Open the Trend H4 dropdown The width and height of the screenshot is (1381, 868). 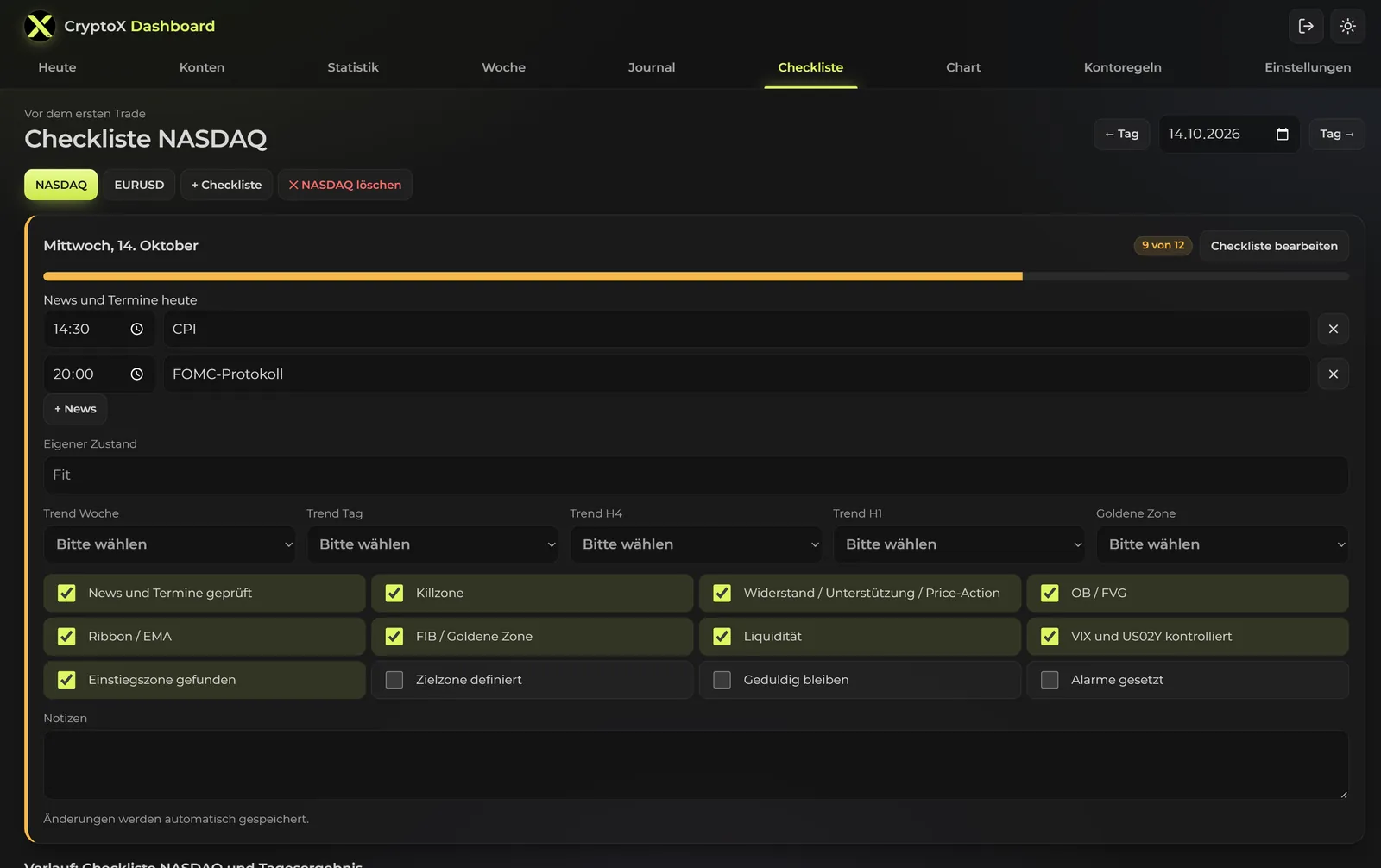click(x=697, y=544)
